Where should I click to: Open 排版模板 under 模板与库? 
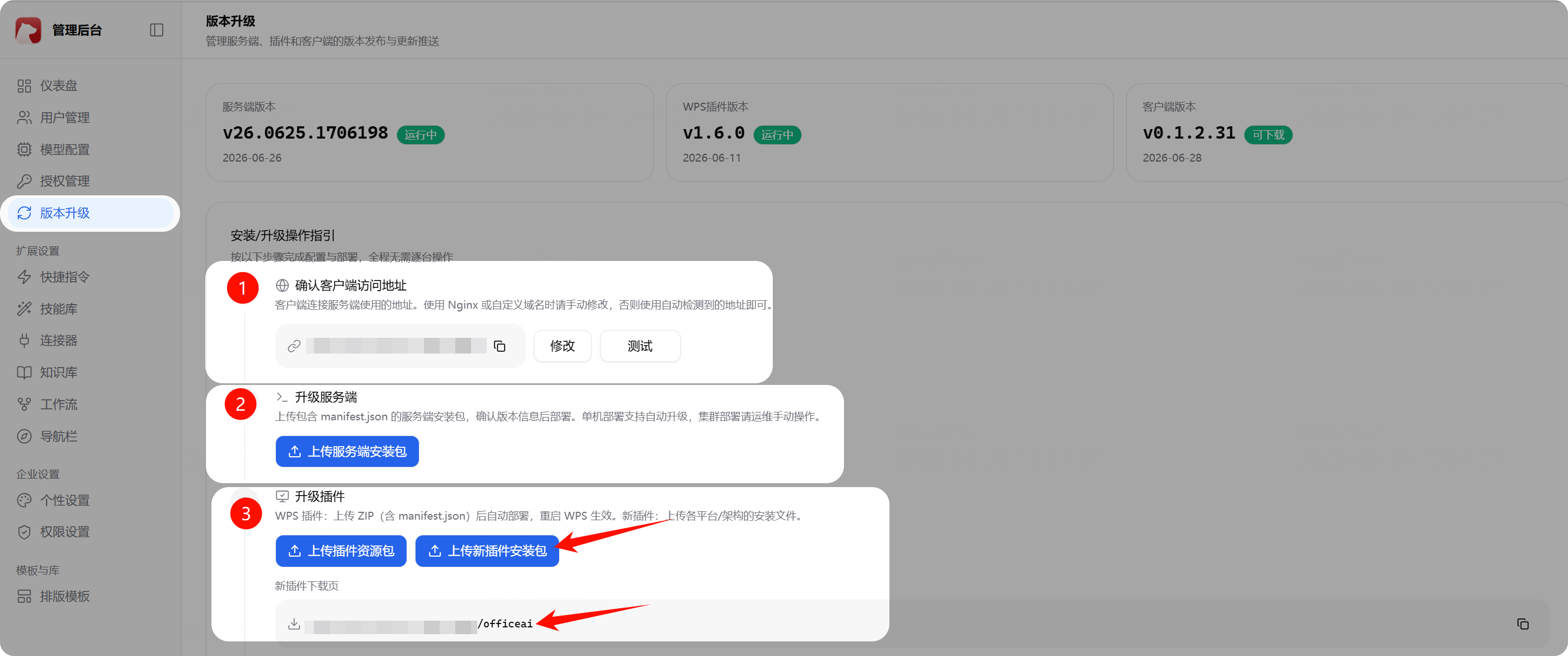[x=90, y=597]
